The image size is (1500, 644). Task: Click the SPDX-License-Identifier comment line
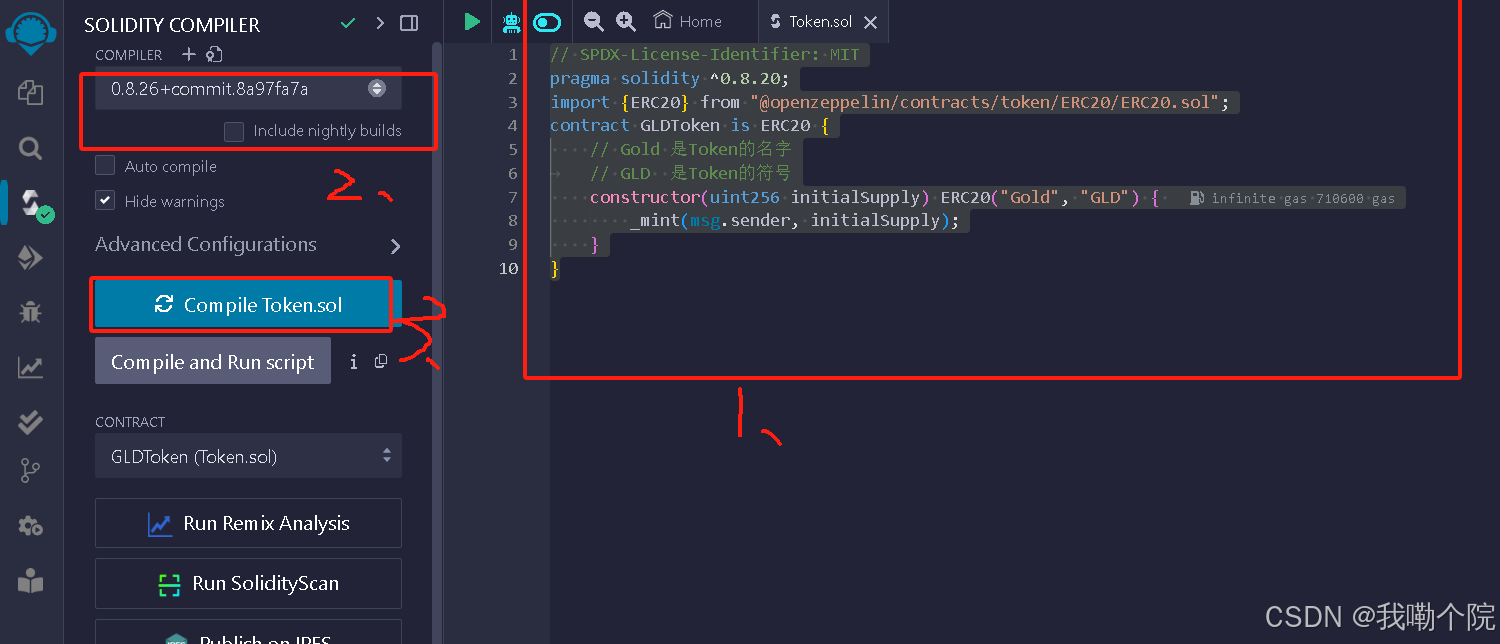tap(704, 54)
